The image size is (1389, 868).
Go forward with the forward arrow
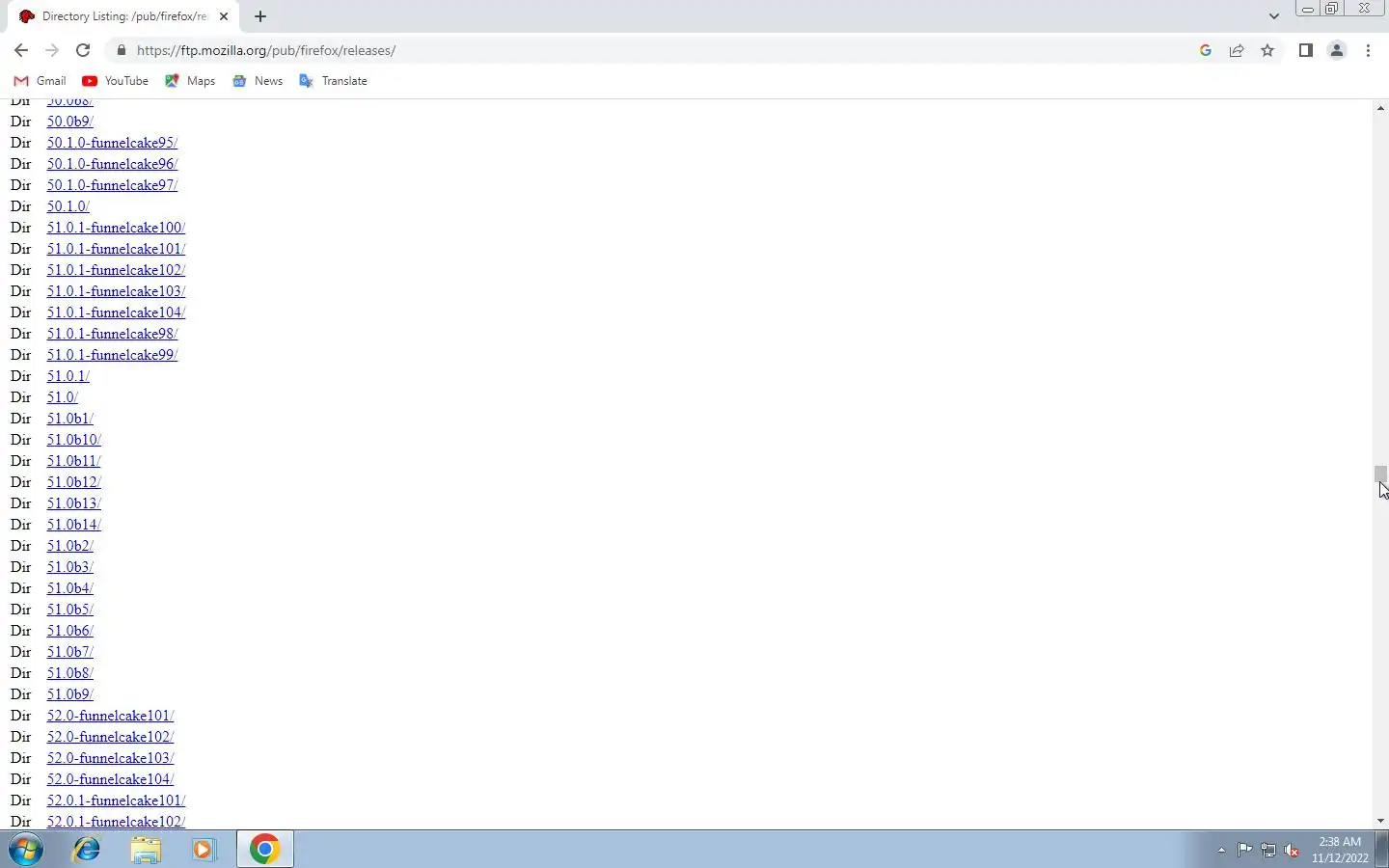pyautogui.click(x=52, y=50)
